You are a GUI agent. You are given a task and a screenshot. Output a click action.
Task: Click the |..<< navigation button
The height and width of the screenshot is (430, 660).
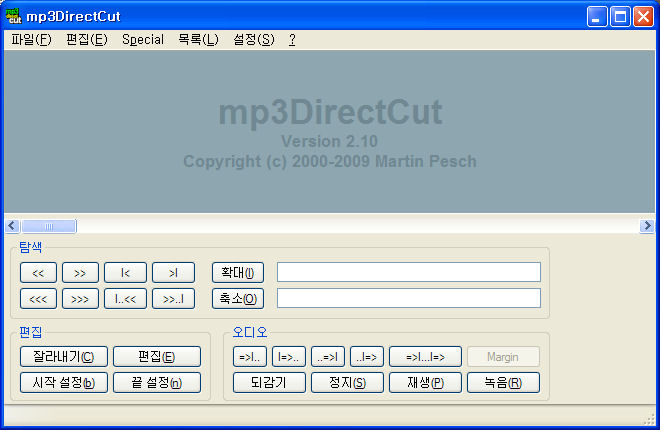pos(125,299)
